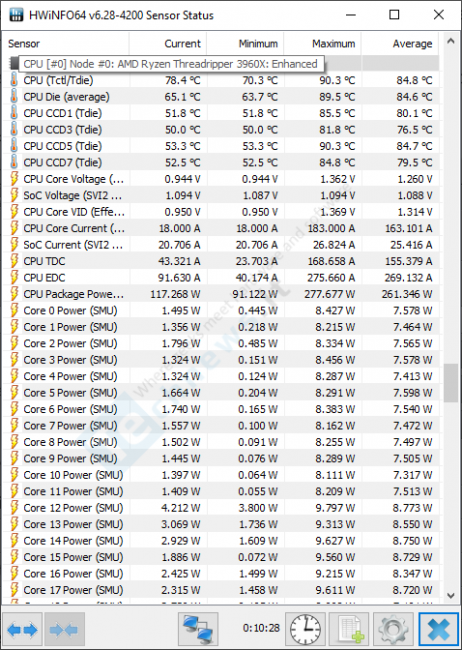Click the collapse columns arrows icon
This screenshot has width=462, height=650.
click(64, 629)
